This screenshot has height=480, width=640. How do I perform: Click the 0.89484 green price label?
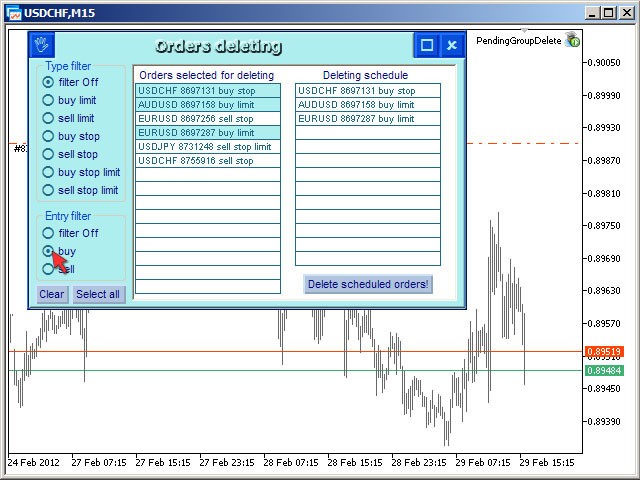coord(604,371)
